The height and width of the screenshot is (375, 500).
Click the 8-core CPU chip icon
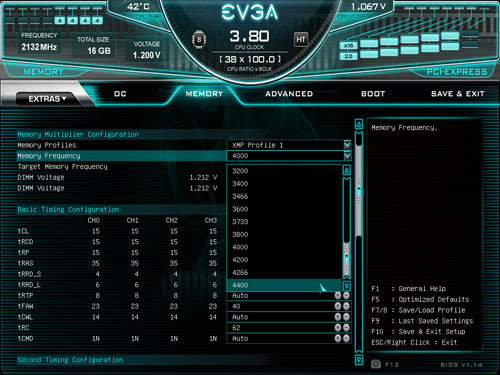tap(199, 40)
